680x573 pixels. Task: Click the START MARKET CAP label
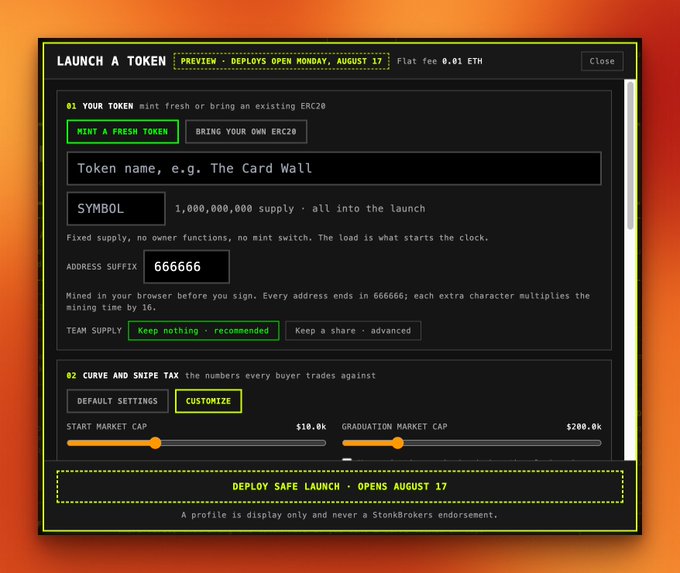pyautogui.click(x=107, y=427)
